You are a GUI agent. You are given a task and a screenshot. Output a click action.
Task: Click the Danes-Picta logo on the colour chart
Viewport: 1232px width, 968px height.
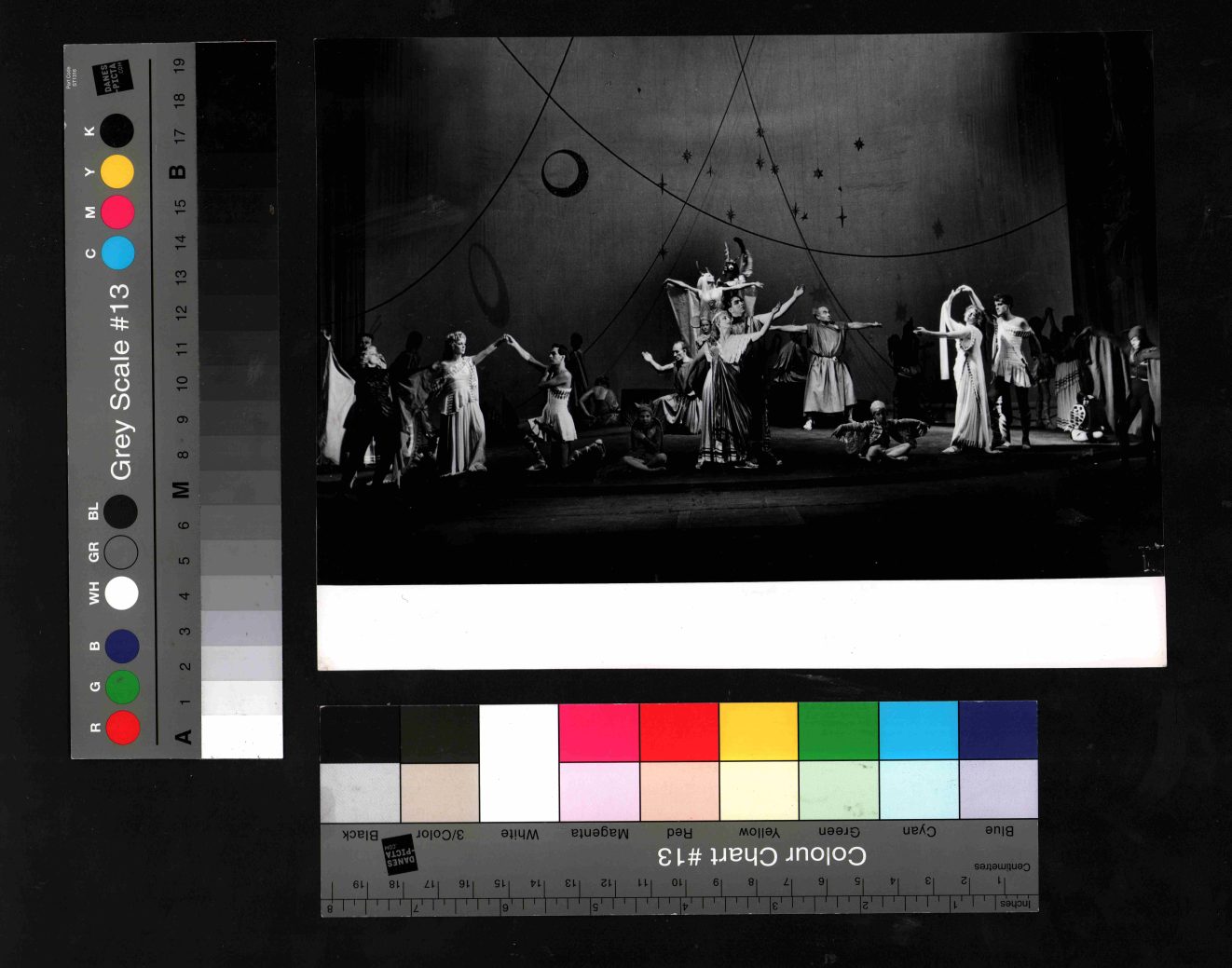400,853
